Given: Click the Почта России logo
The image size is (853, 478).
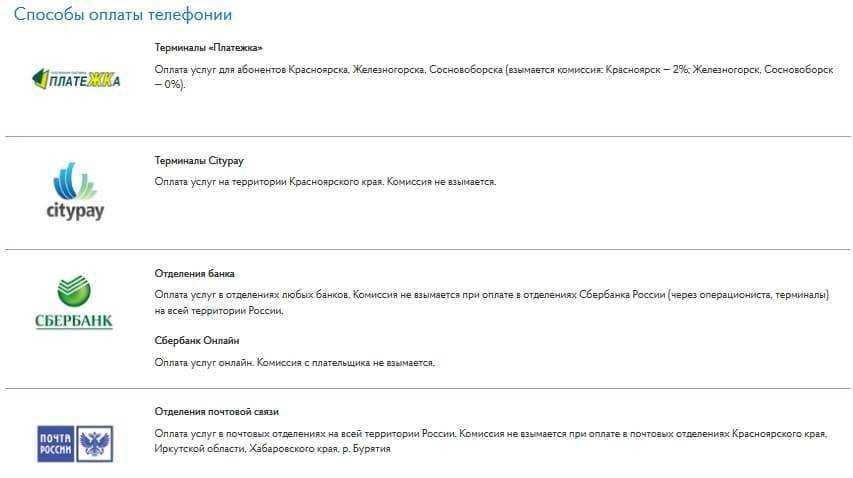Looking at the screenshot, I should (75, 443).
